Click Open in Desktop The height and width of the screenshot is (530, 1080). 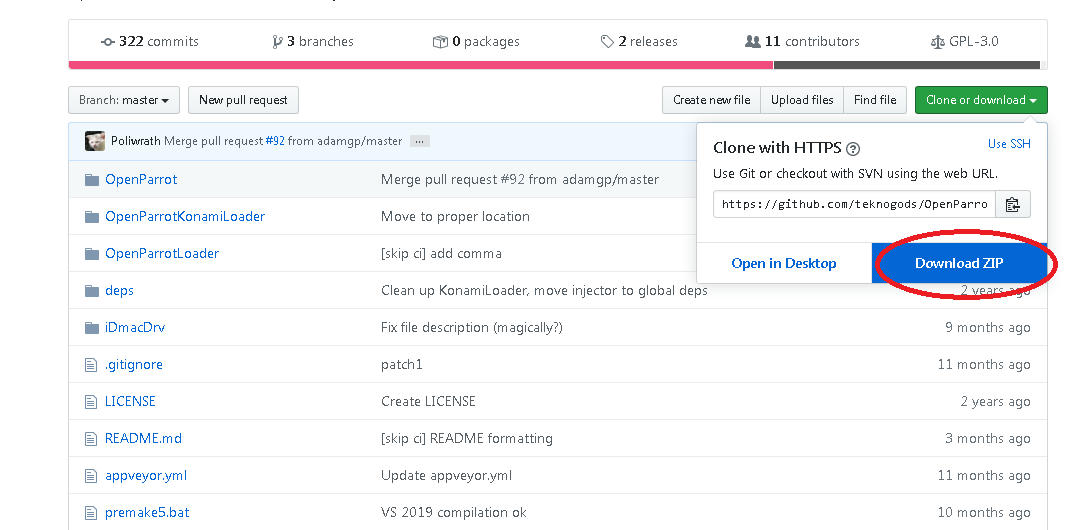(784, 263)
